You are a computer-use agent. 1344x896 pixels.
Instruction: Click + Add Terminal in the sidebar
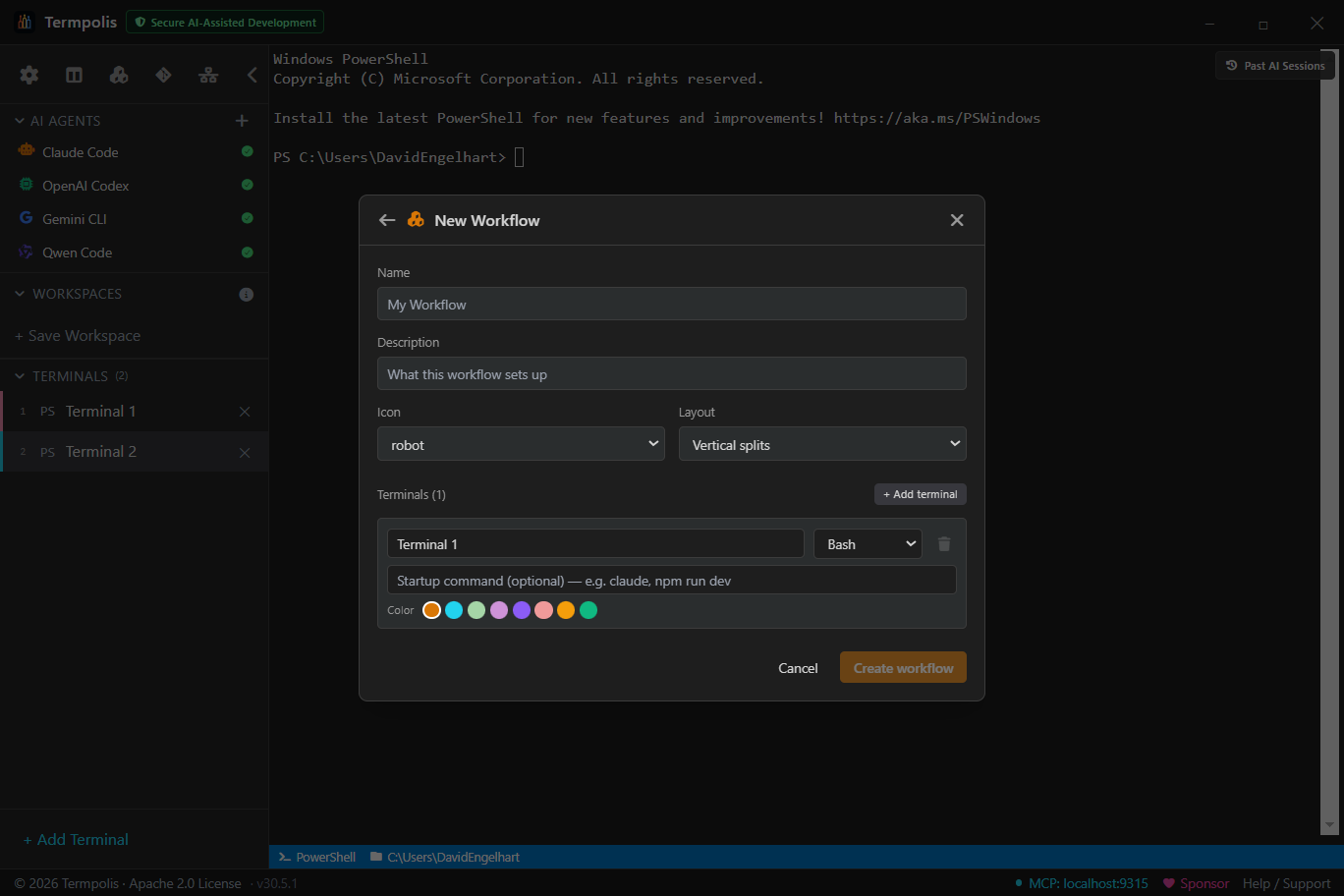coord(76,839)
